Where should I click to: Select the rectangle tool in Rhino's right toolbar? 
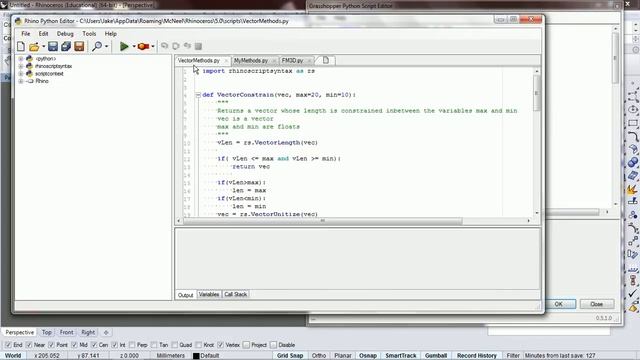(x=633, y=123)
